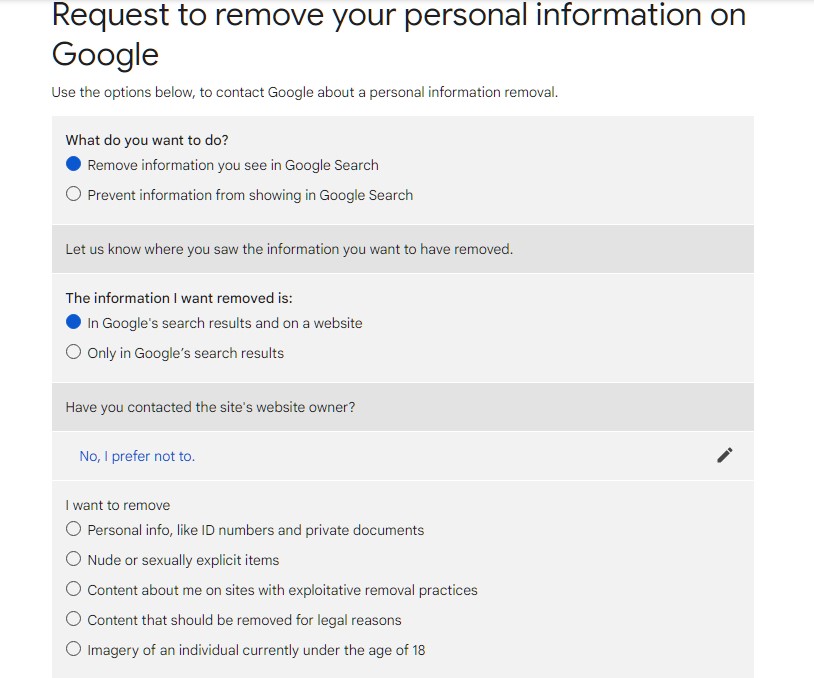Click label text 'Nude or sexually explicit items'
The width and height of the screenshot is (814, 678).
(x=183, y=560)
